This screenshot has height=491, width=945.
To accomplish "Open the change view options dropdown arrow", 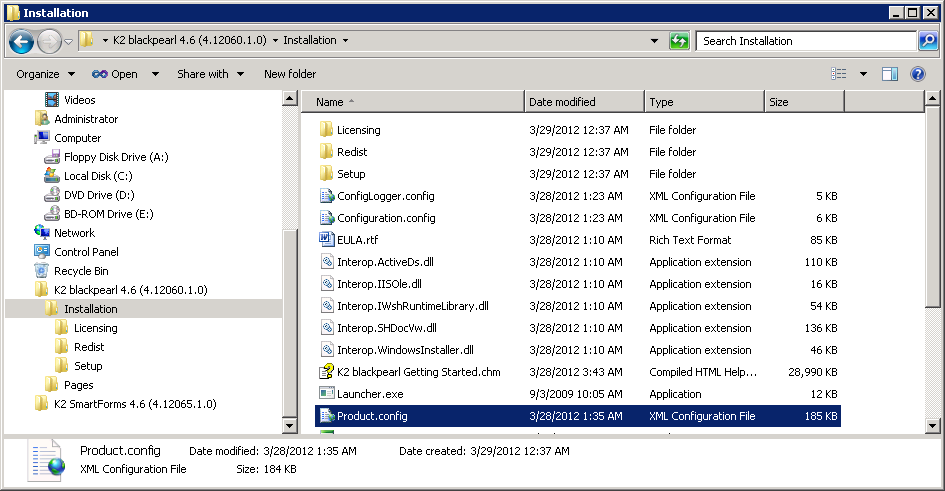I will (862, 74).
